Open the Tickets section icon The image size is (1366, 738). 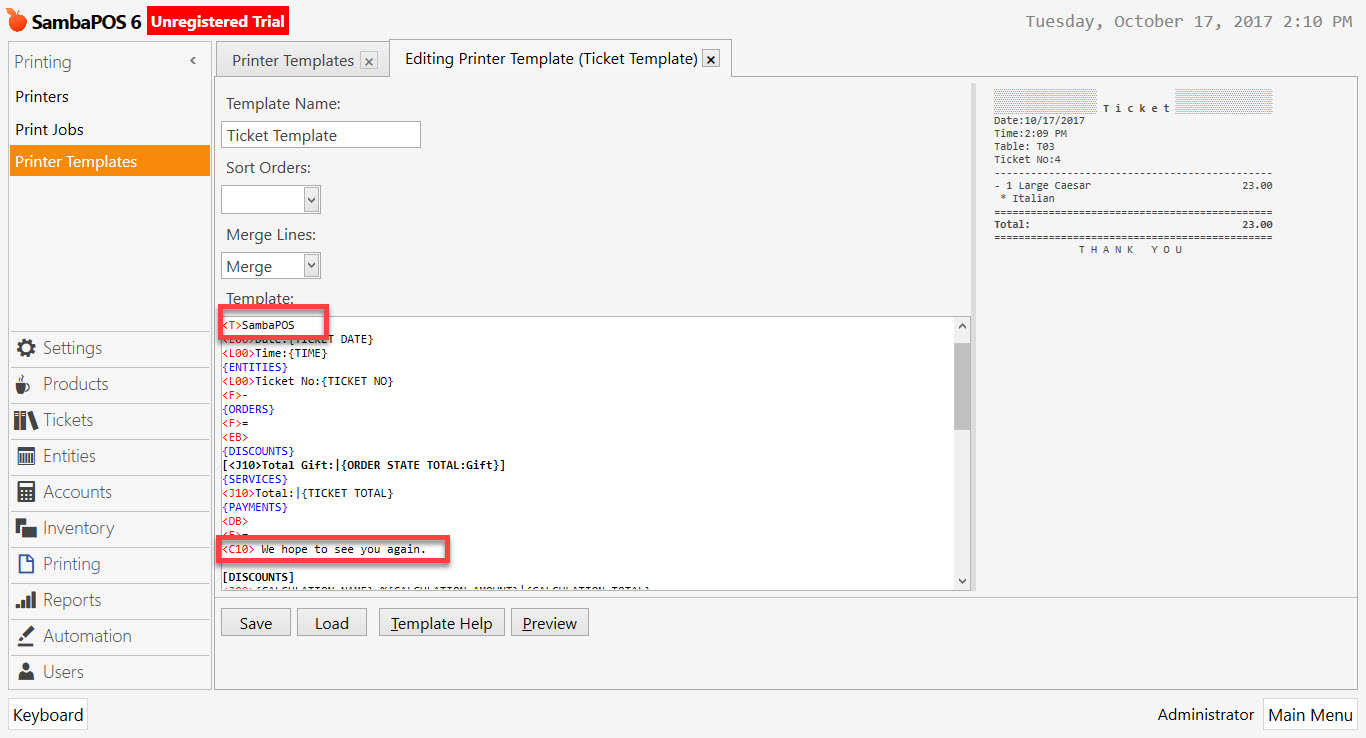(x=24, y=420)
